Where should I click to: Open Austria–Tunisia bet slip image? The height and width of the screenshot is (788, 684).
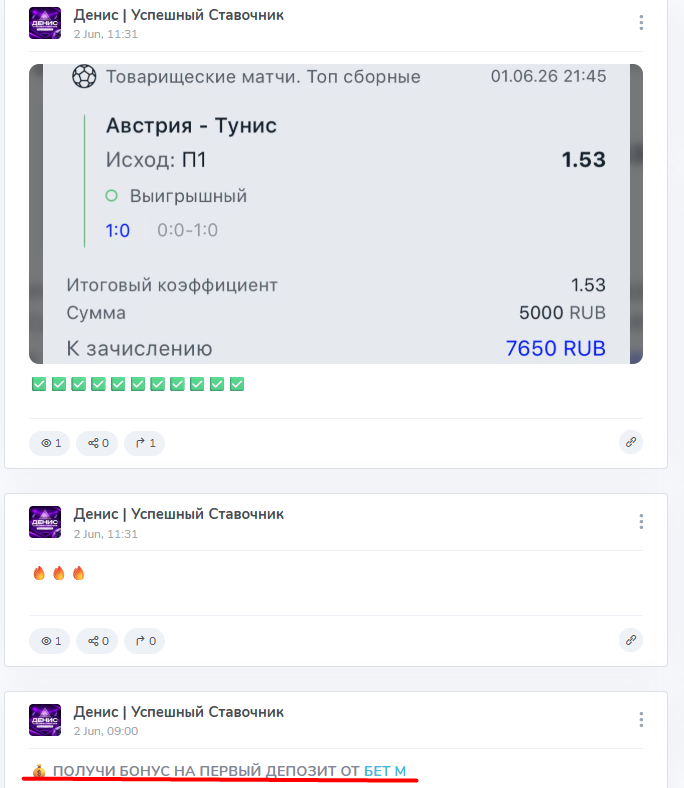click(x=336, y=214)
